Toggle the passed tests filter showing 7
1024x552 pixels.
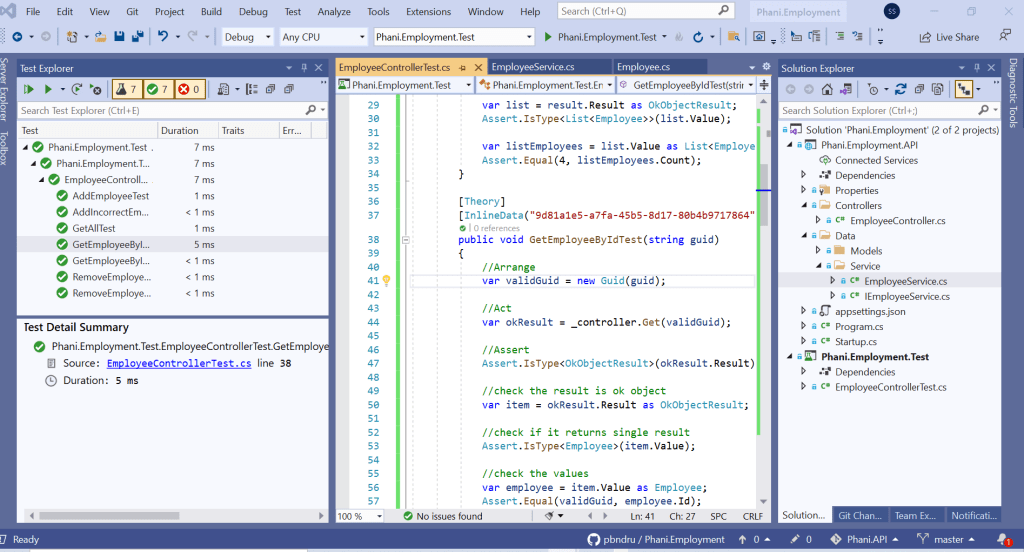pyautogui.click(x=158, y=89)
